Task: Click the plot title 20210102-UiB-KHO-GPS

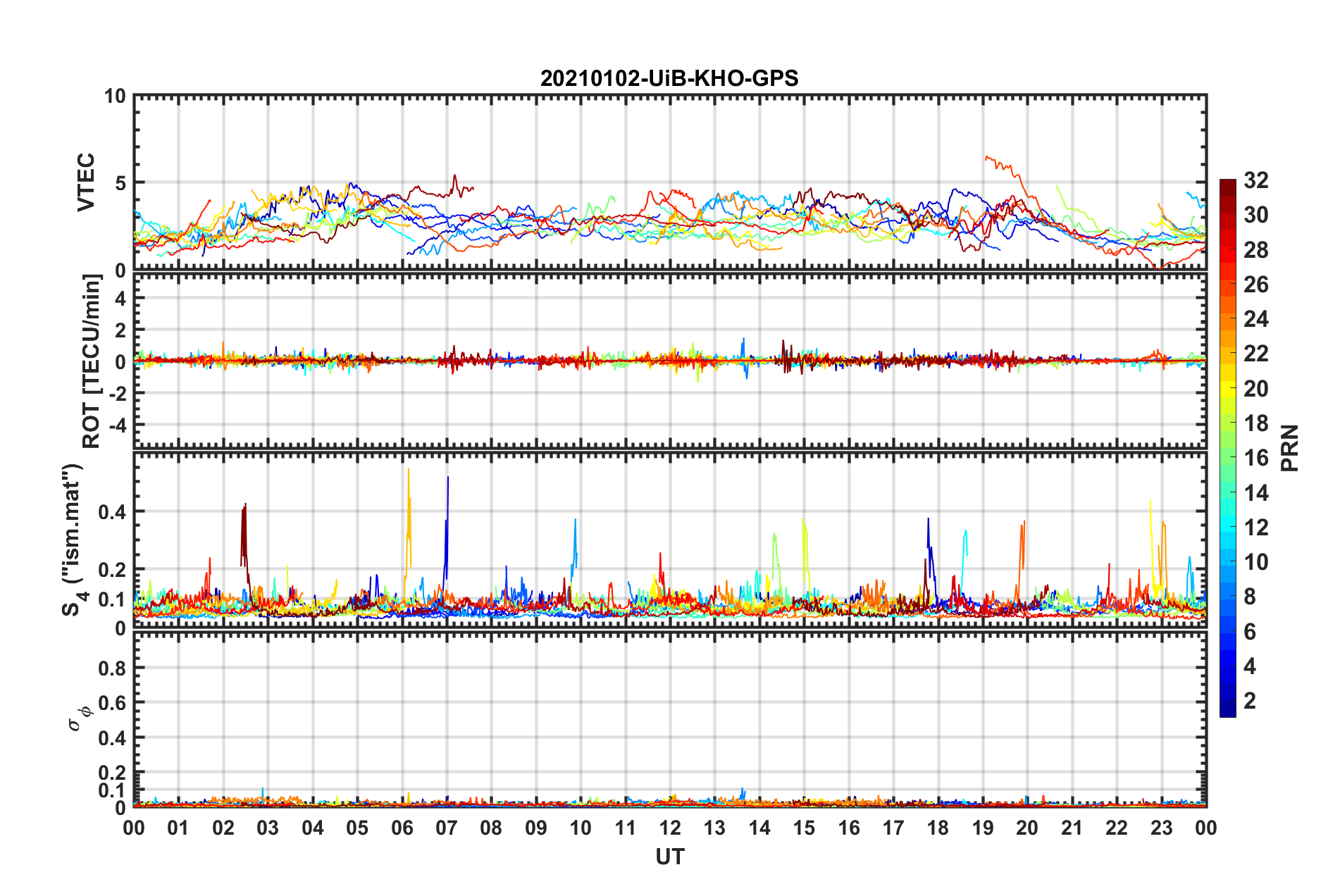Action: click(x=669, y=78)
